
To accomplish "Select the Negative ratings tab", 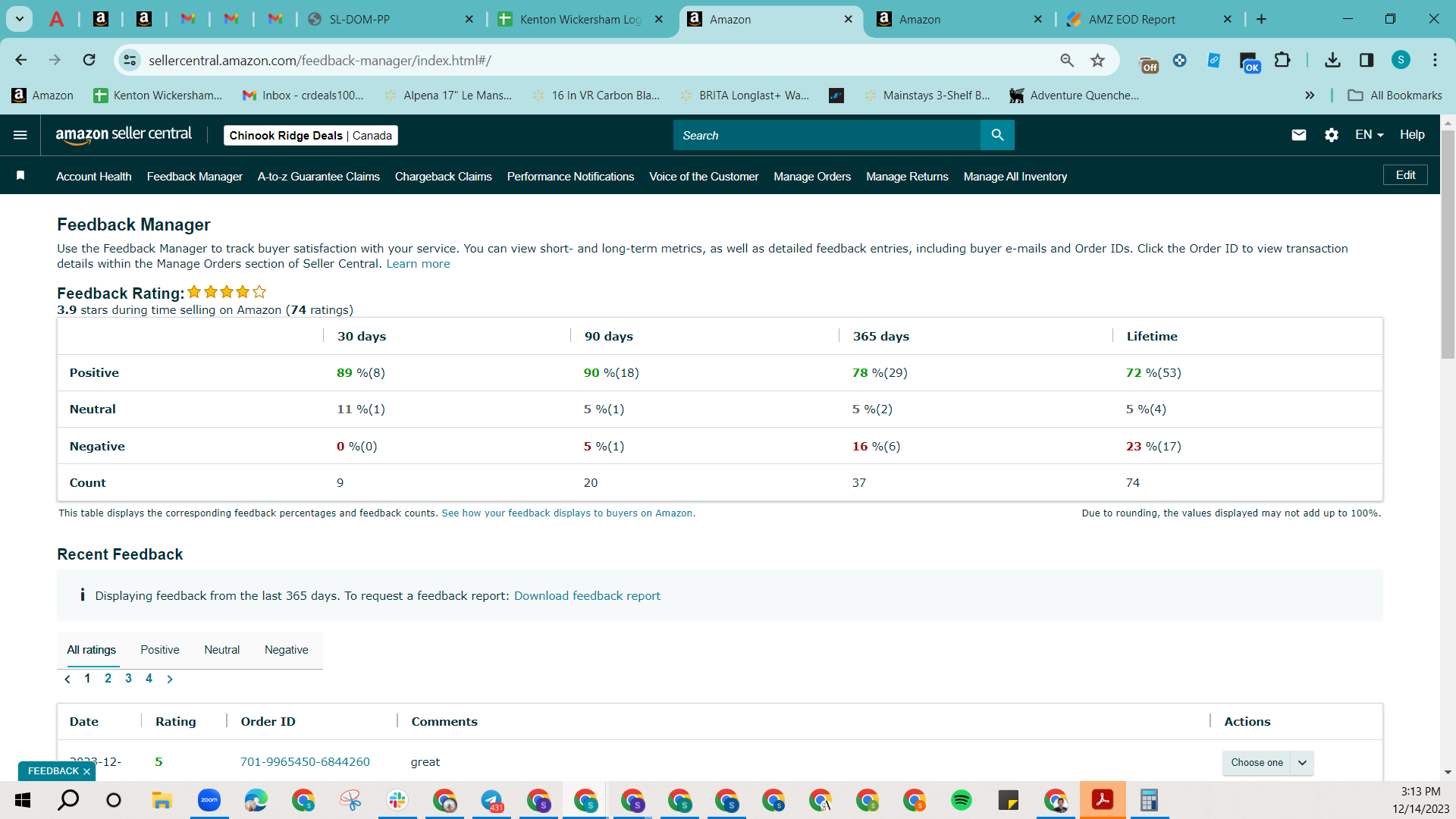I will pos(287,650).
